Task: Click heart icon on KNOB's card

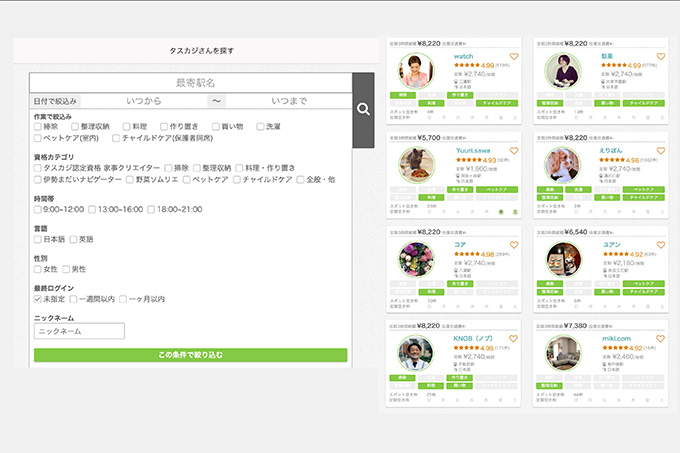Action: coord(514,339)
